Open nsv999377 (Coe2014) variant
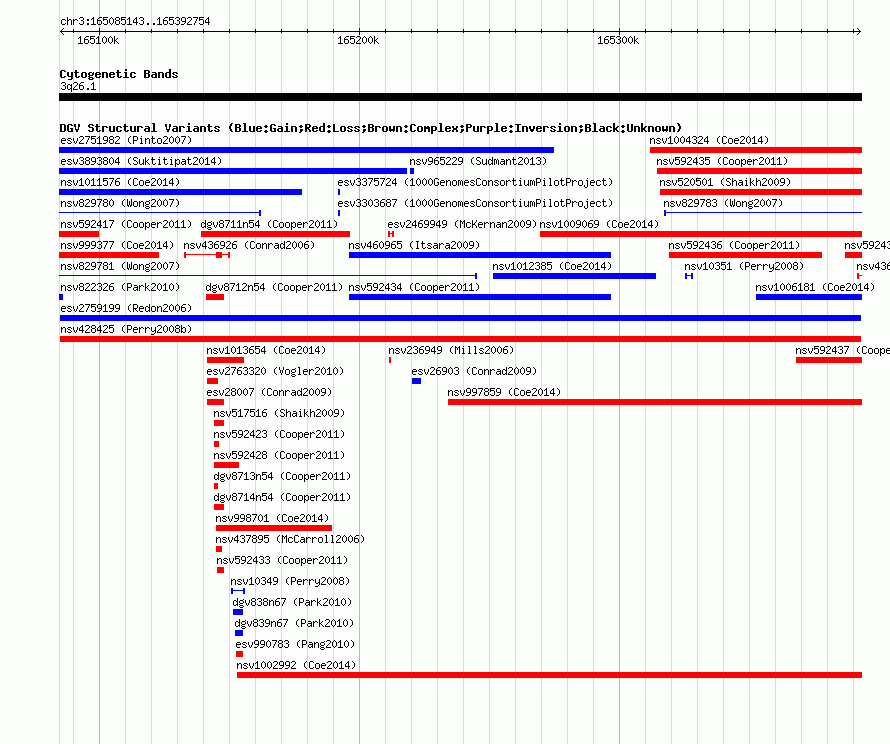 tap(117, 245)
